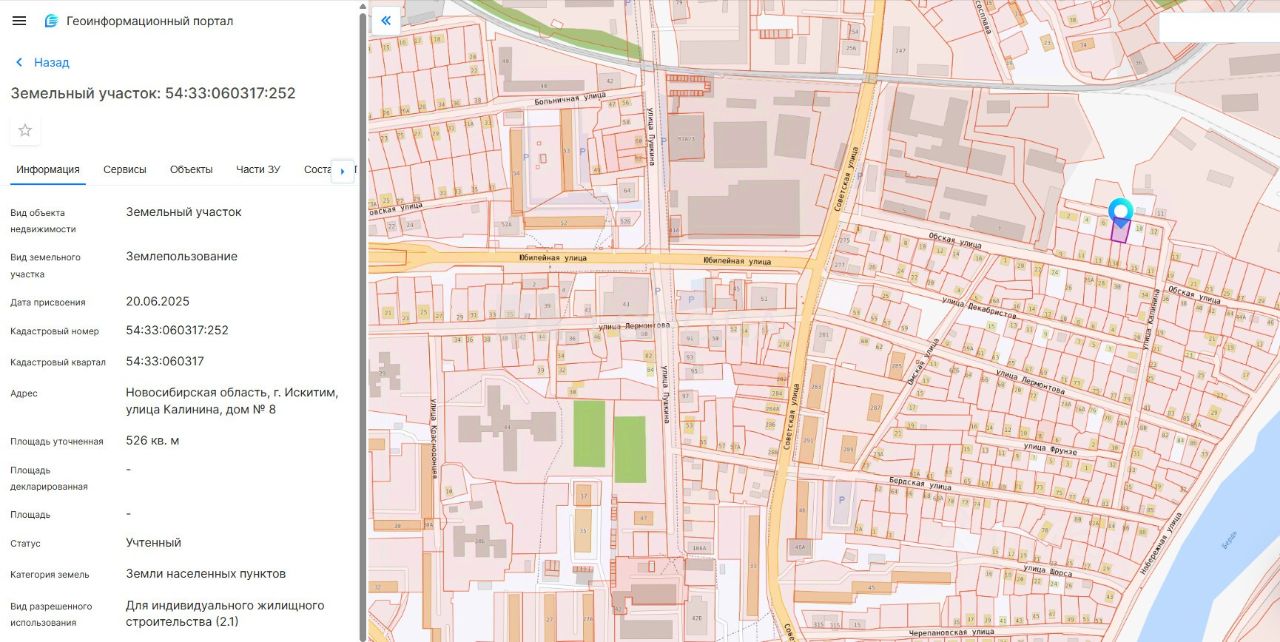Click the улица Фрунзе map label
The width and height of the screenshot is (1280, 642).
1050,449
